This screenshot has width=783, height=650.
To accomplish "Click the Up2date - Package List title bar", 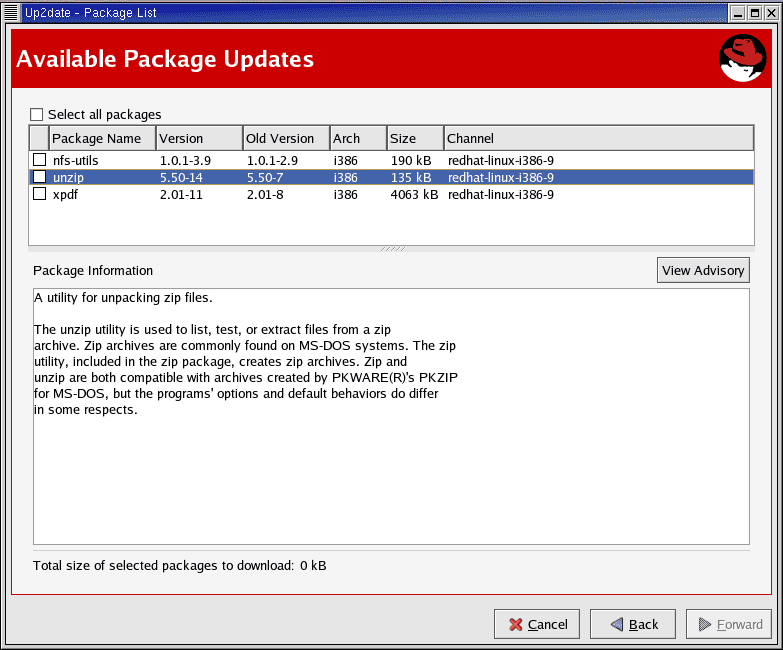I will 375,12.
